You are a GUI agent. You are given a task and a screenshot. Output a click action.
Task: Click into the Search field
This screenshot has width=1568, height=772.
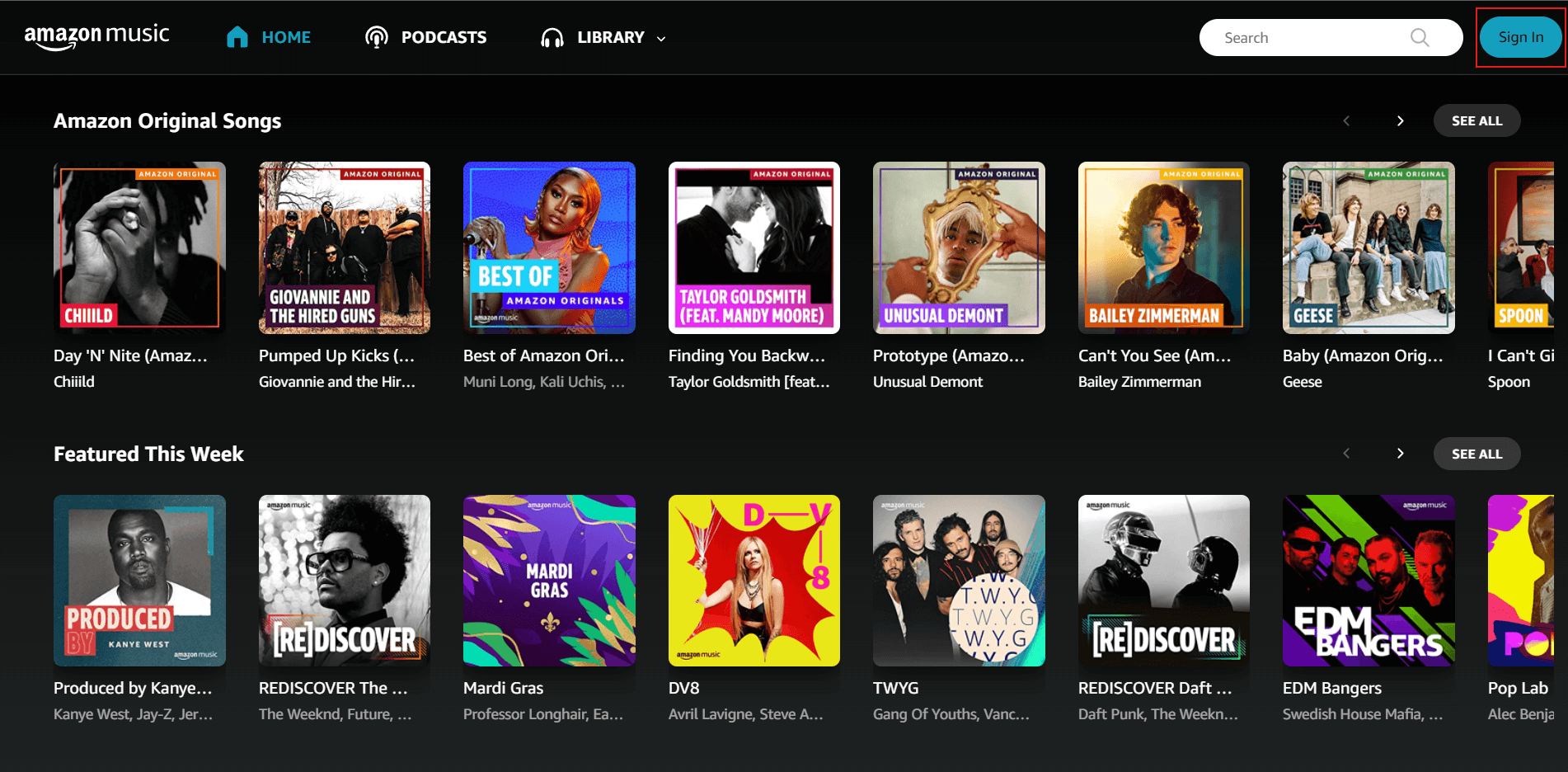point(1331,37)
